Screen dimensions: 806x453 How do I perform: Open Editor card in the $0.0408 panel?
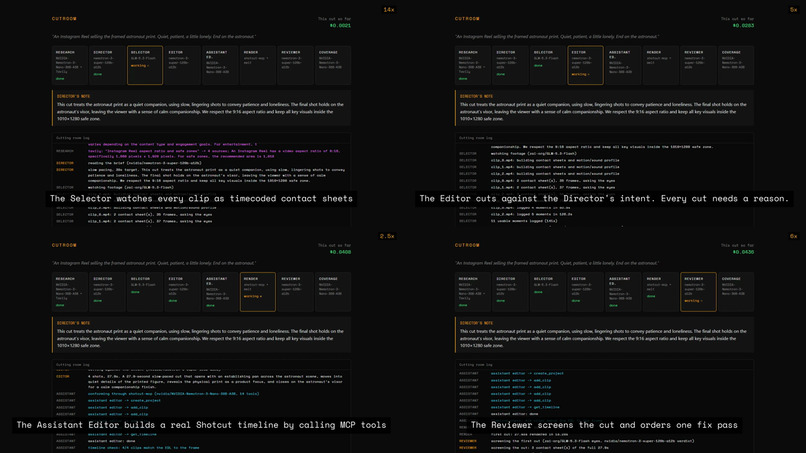coord(182,292)
